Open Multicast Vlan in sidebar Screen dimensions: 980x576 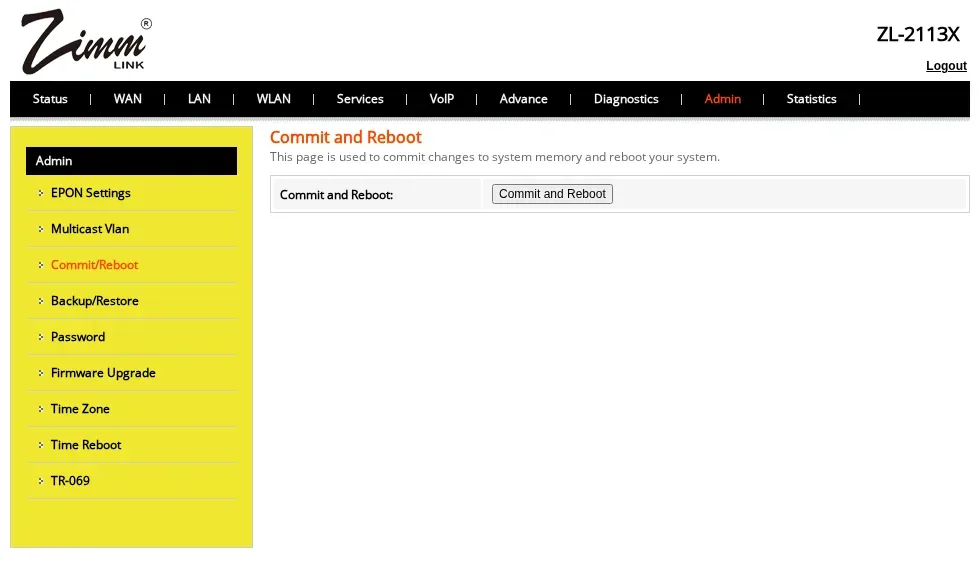[x=90, y=229]
